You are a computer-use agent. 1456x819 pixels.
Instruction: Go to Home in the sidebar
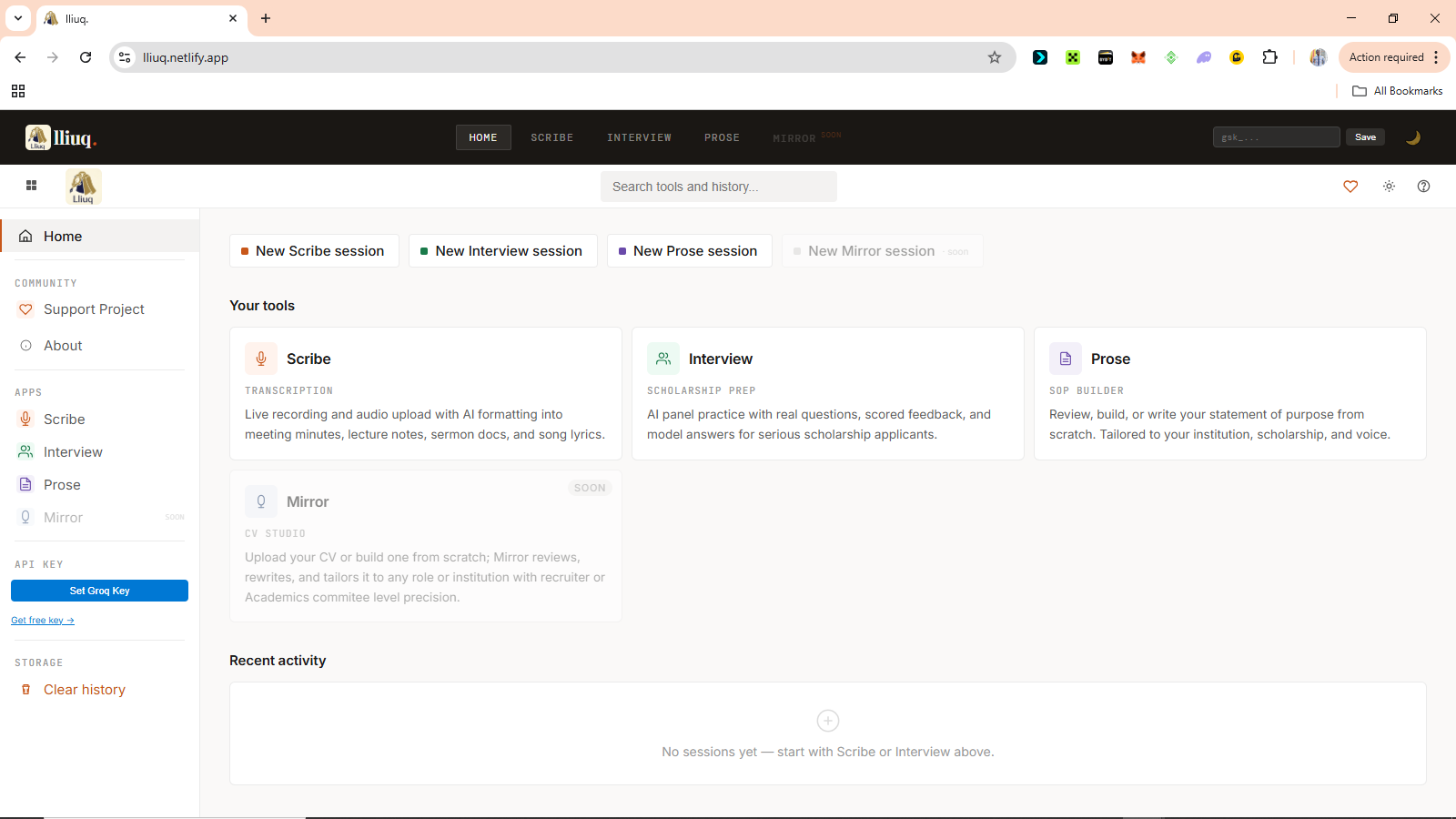click(100, 236)
